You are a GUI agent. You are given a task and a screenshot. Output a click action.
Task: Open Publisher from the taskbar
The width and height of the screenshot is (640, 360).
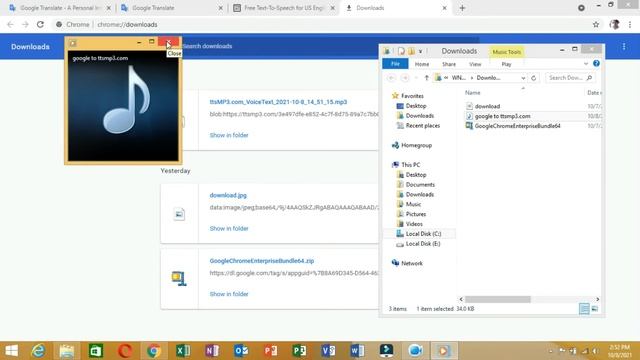[x=299, y=351]
